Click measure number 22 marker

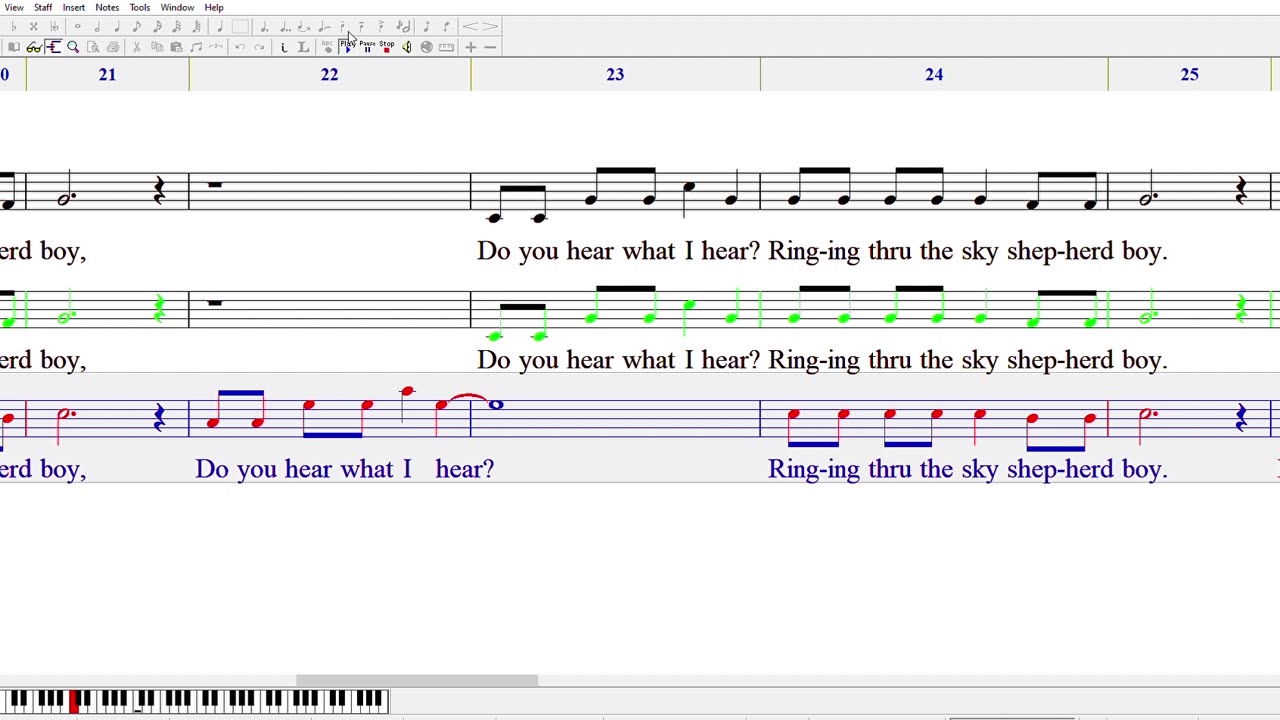(x=329, y=74)
